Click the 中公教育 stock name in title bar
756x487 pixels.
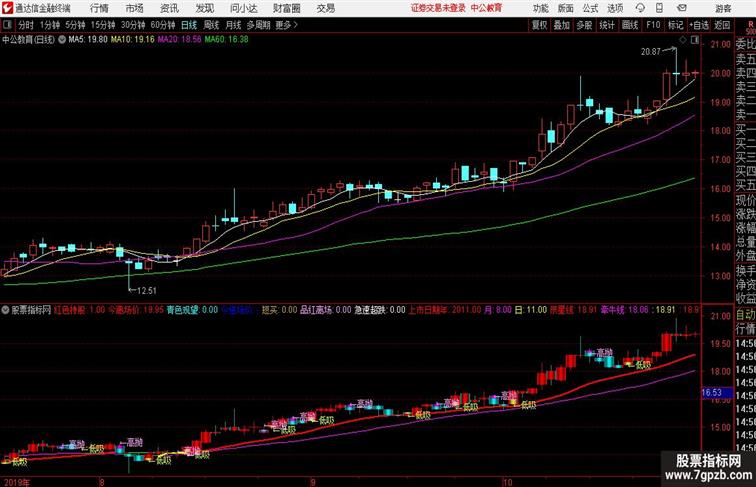[486, 8]
